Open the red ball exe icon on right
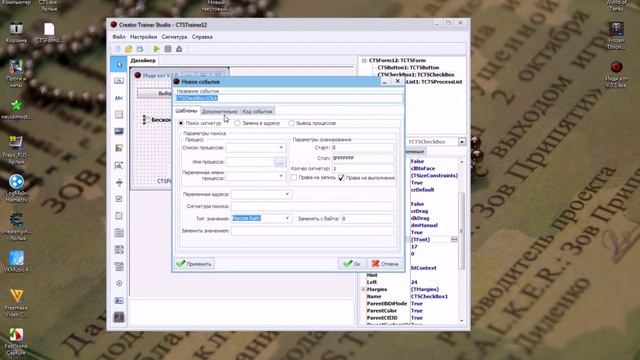Viewport: 640px width, 360px height. 616,74
